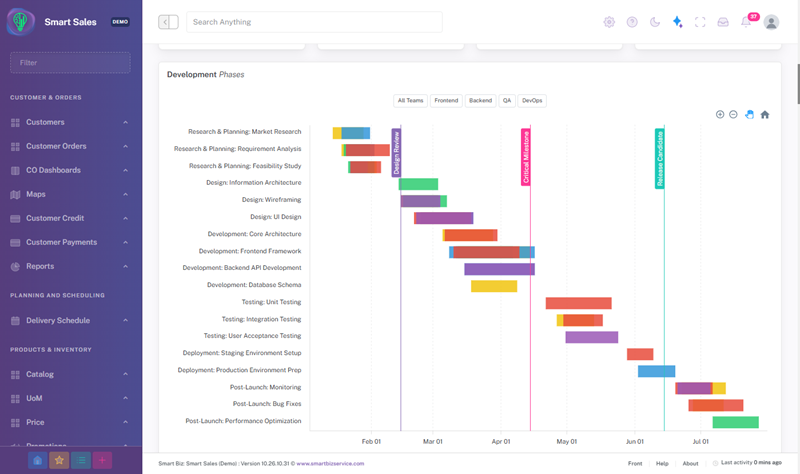Image resolution: width=800 pixels, height=474 pixels.
Task: Open the inbox tray icon
Action: point(723,22)
